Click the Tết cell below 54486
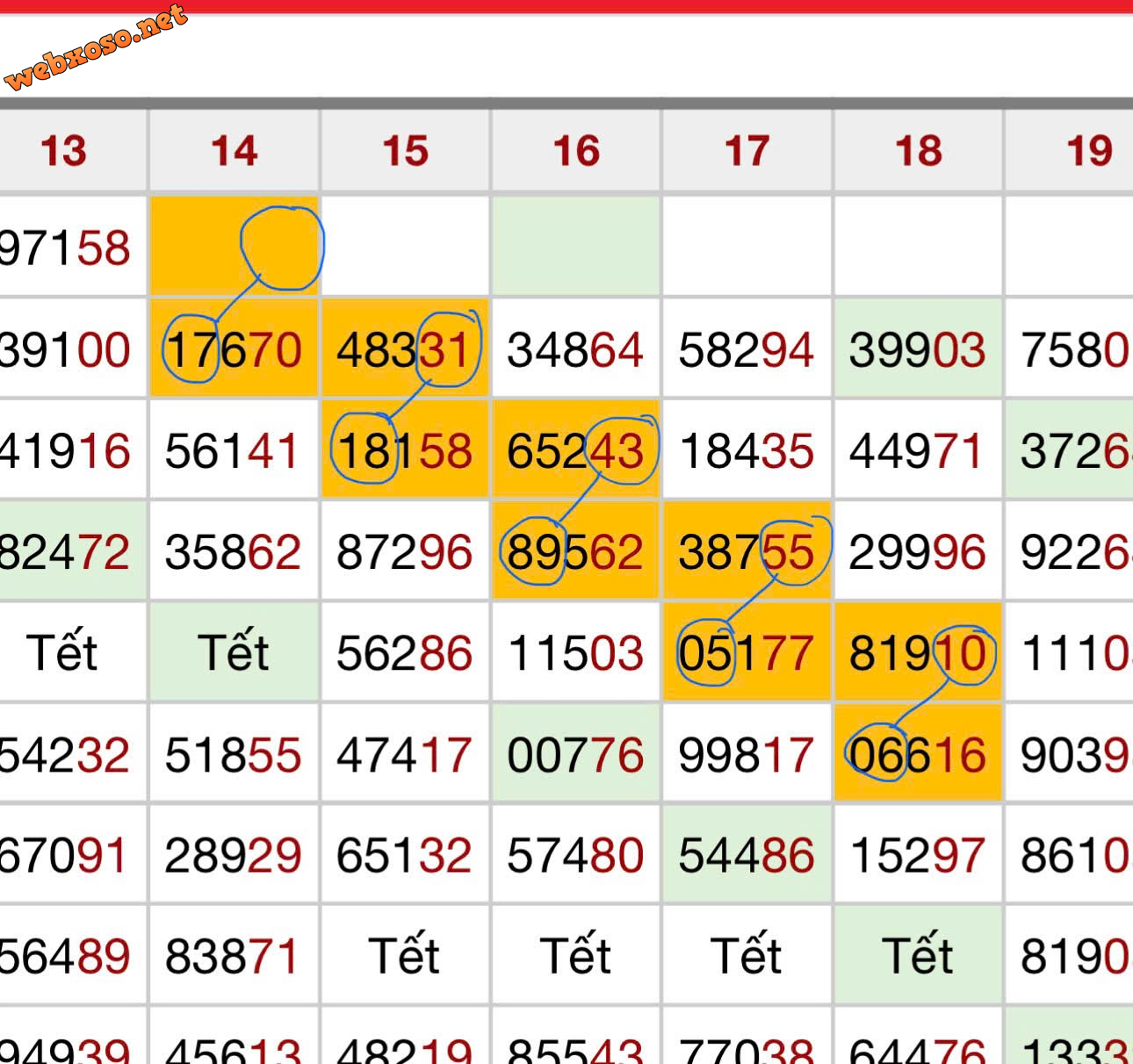Viewport: 1133px width, 1064px height. [747, 955]
